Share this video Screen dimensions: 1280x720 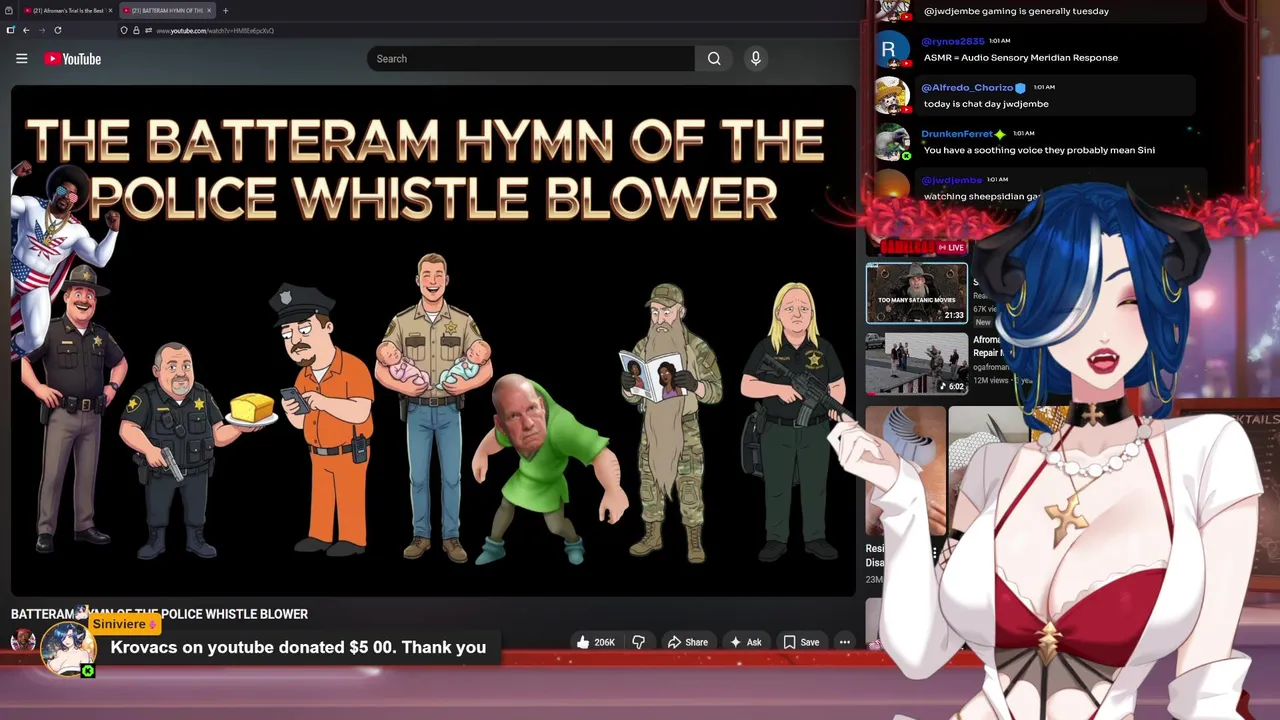[688, 642]
